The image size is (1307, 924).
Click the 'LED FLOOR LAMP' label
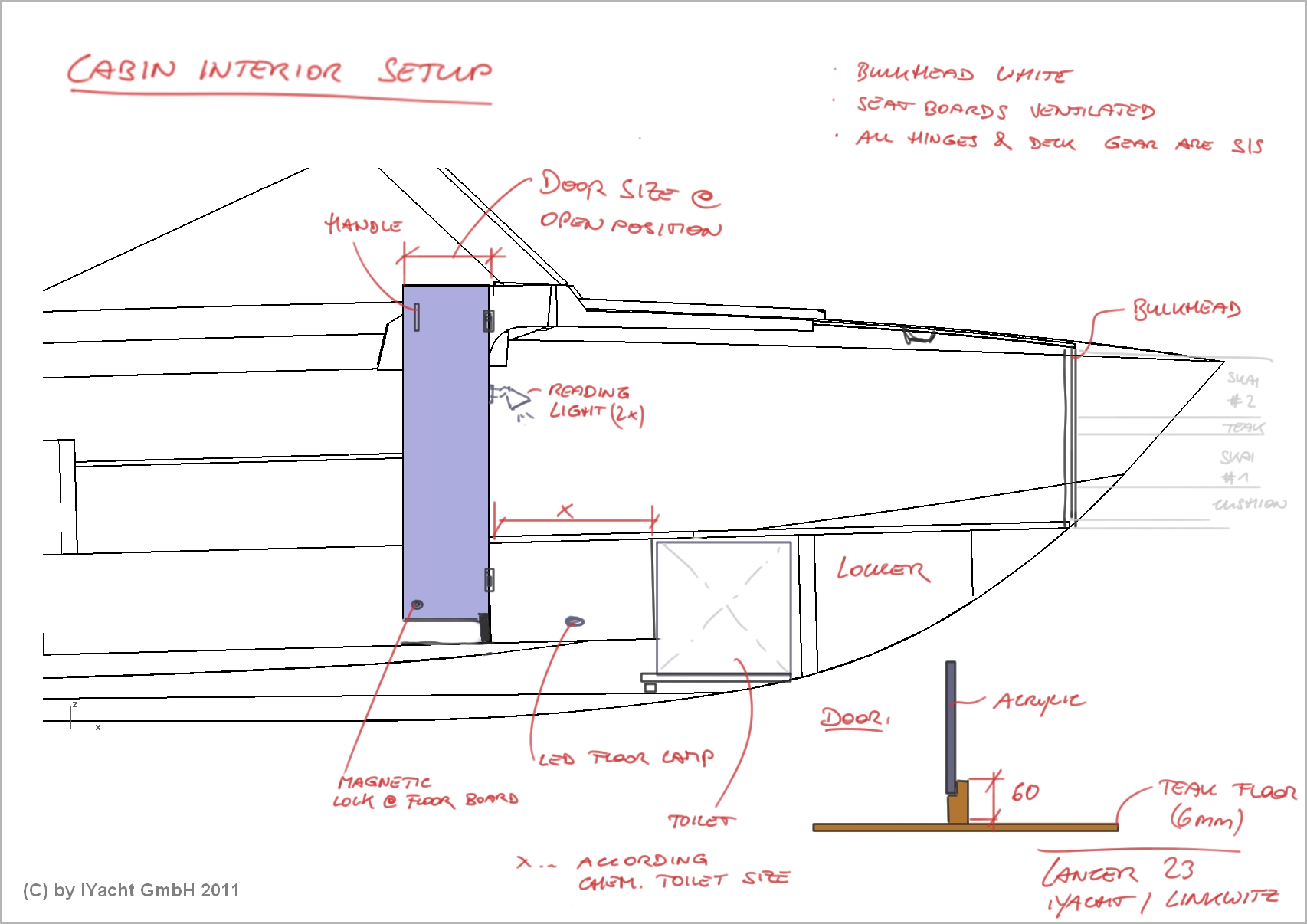[x=626, y=758]
